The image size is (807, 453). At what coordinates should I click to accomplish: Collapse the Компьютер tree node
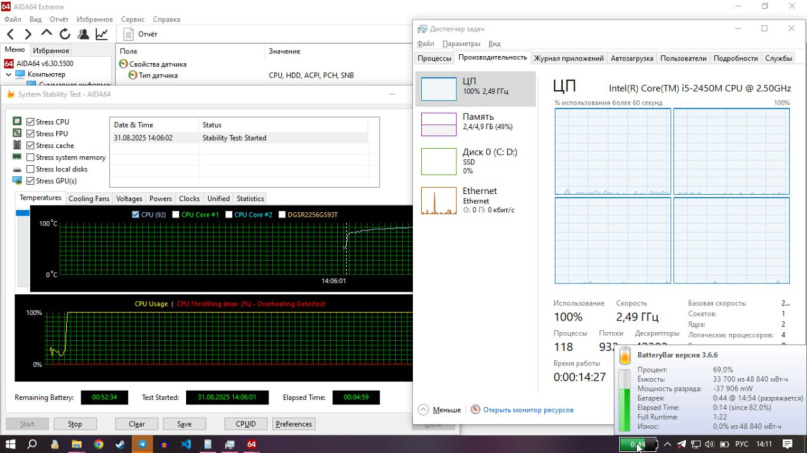[9, 74]
